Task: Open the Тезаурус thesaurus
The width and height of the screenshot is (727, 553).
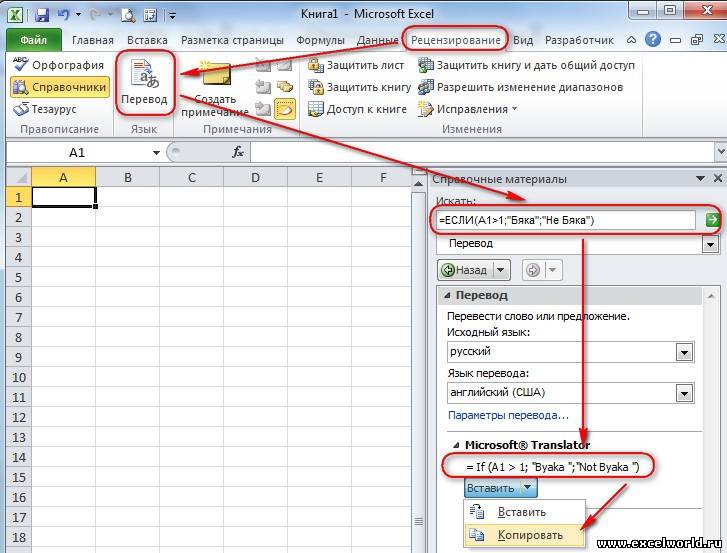Action: coord(45,109)
